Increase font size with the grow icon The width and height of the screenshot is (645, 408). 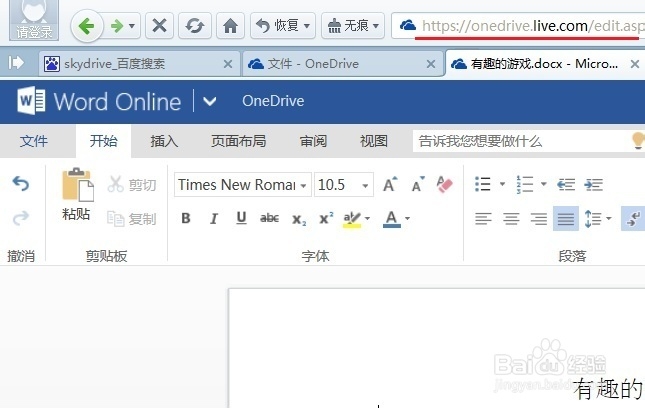pos(390,185)
